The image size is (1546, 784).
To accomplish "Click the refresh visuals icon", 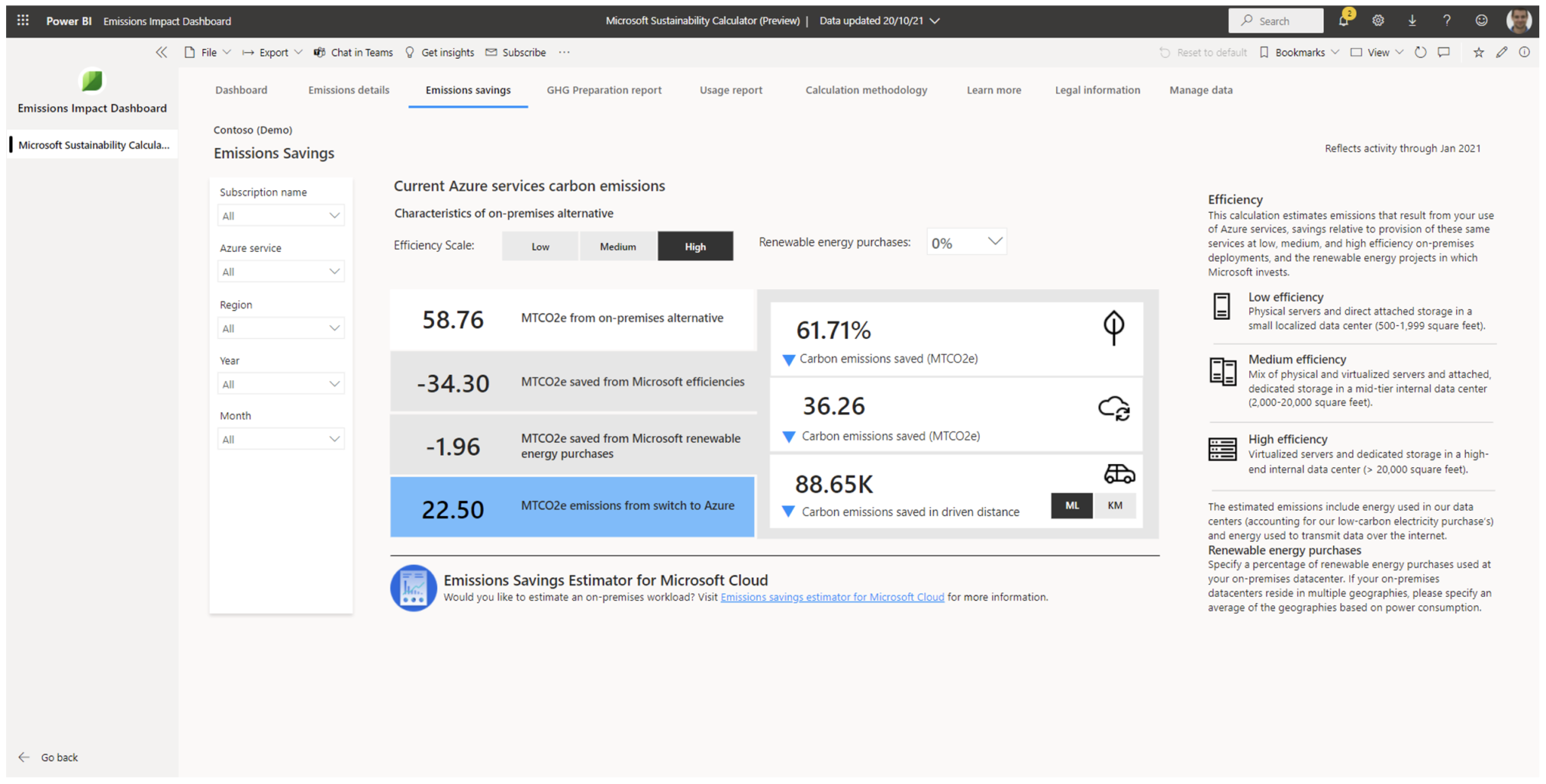I will (1421, 52).
